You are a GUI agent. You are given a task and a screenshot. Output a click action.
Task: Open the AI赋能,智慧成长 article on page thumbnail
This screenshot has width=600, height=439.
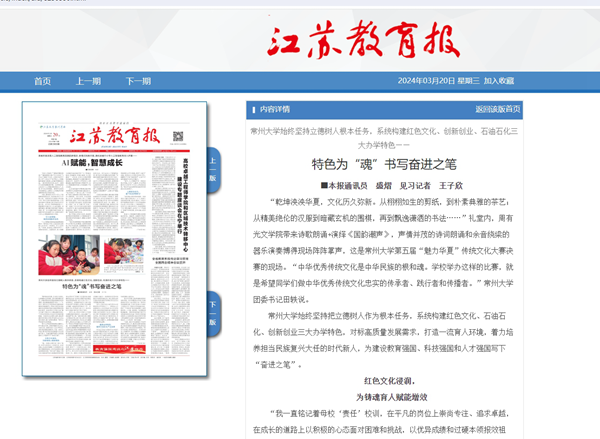coord(92,163)
